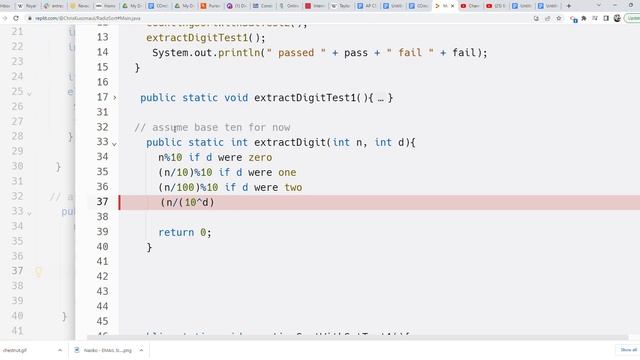Screen dimensions: 640x360
Task: Click Show all downloads
Action: (628, 350)
